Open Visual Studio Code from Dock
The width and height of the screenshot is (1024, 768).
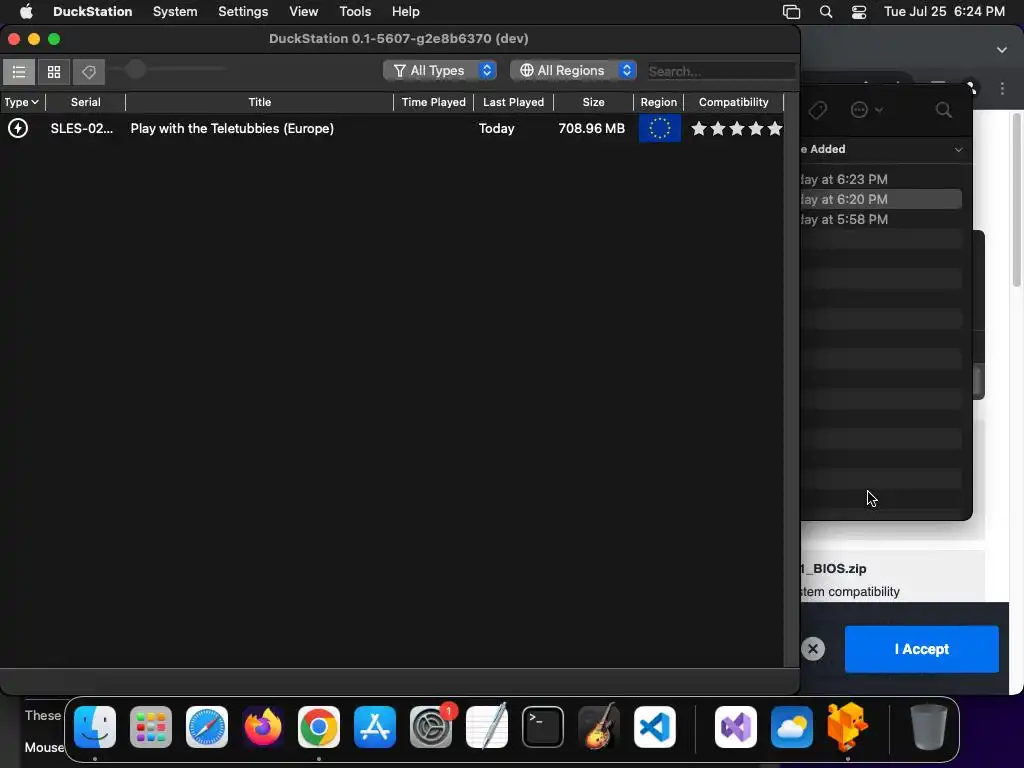coord(655,727)
